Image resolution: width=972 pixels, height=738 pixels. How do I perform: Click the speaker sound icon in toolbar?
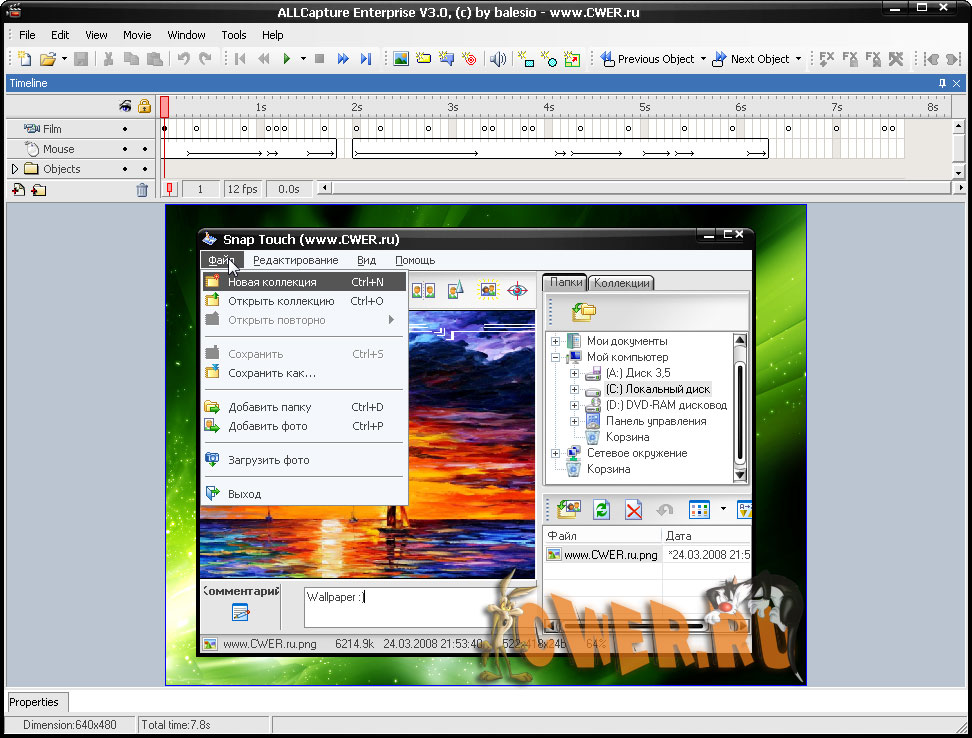coord(498,59)
